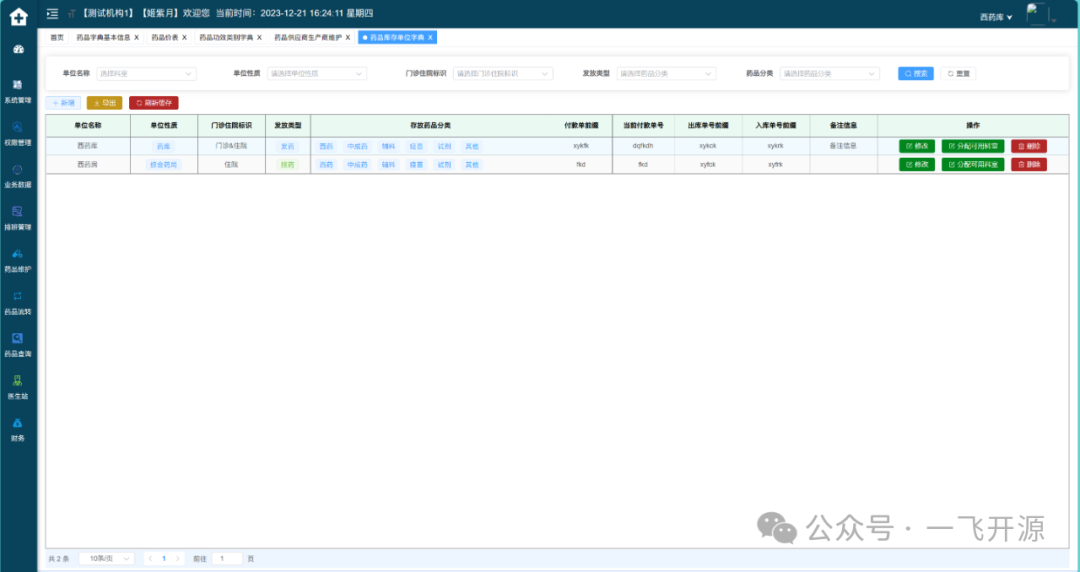Open 药品查询 in the sidebar
Image resolution: width=1080 pixels, height=572 pixels.
[x=18, y=344]
